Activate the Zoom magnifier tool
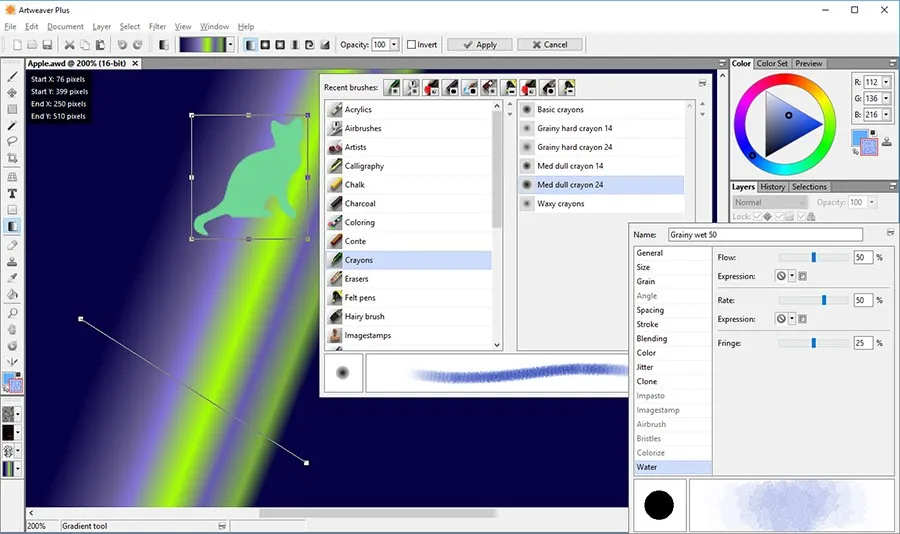Screen dimensions: 900x534 point(12,312)
